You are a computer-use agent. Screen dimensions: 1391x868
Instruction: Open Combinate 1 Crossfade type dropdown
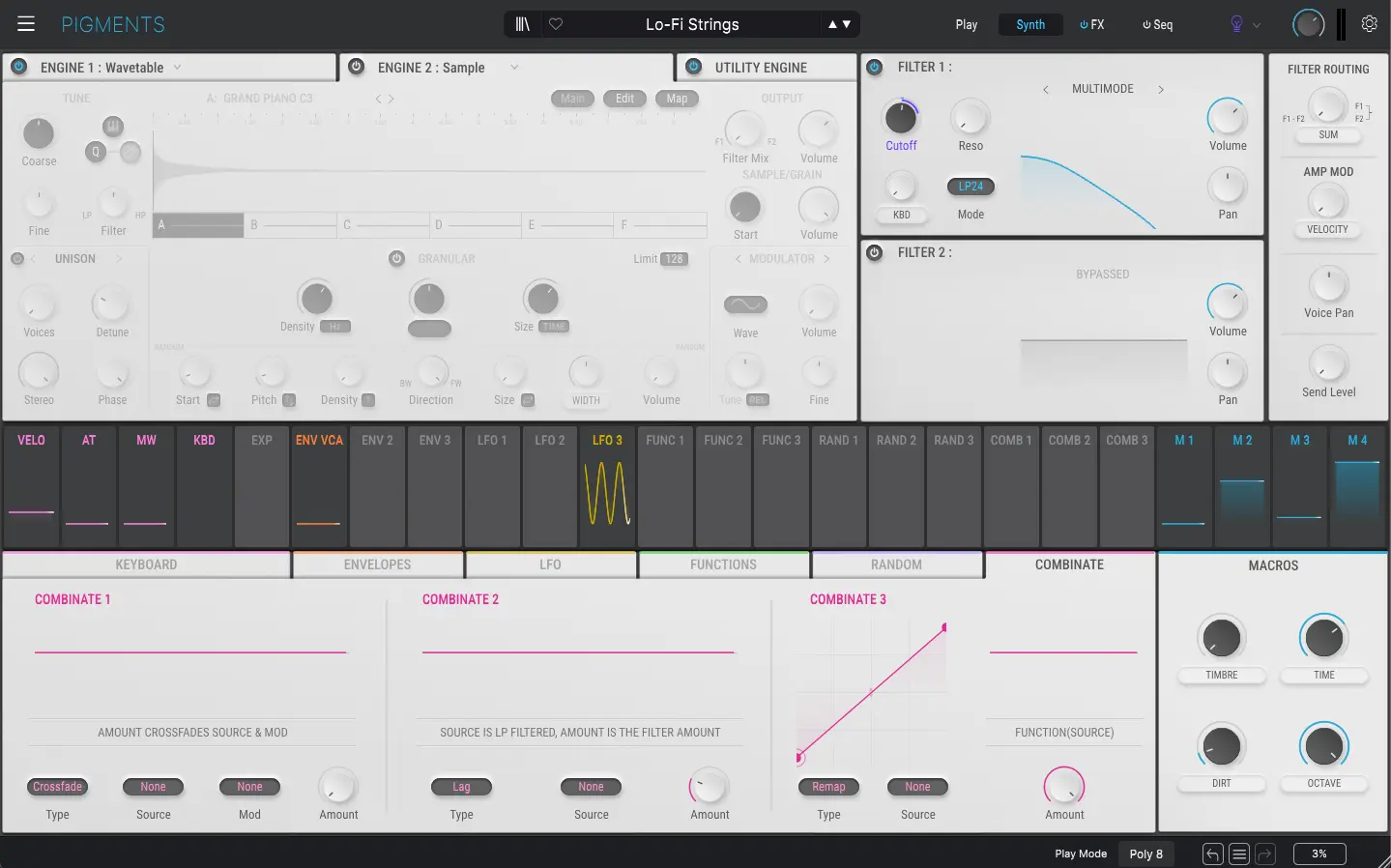[57, 787]
